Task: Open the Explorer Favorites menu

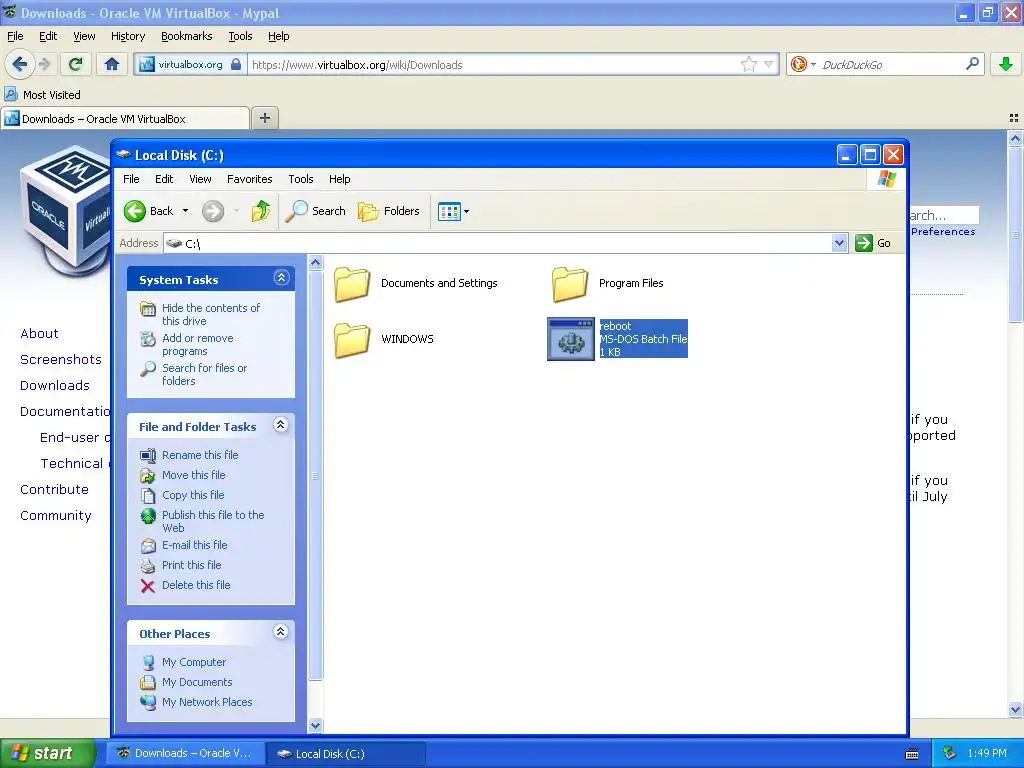Action: click(249, 179)
